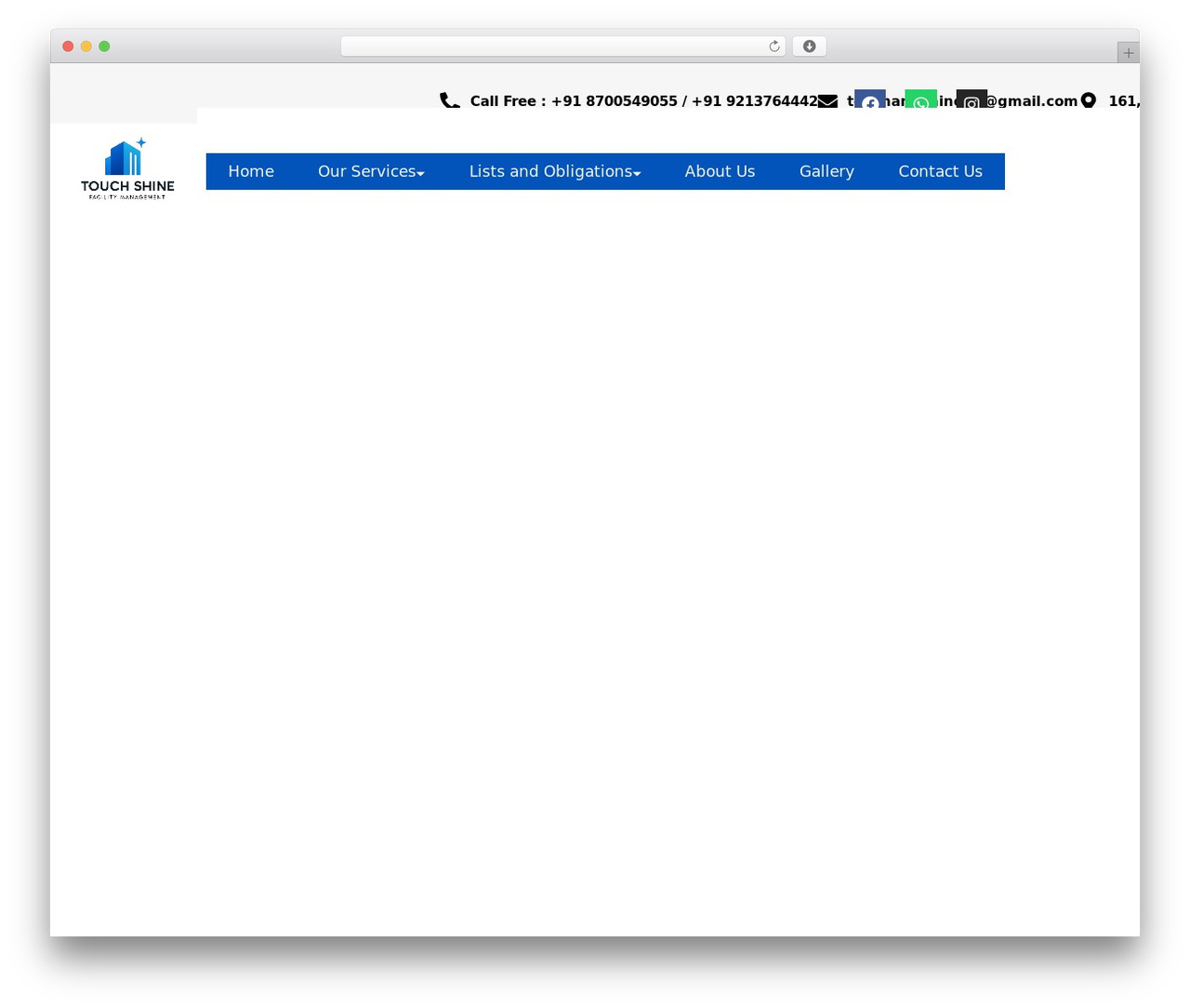Open the Gallery menu item
Image resolution: width=1190 pixels, height=1008 pixels.
coord(826,171)
